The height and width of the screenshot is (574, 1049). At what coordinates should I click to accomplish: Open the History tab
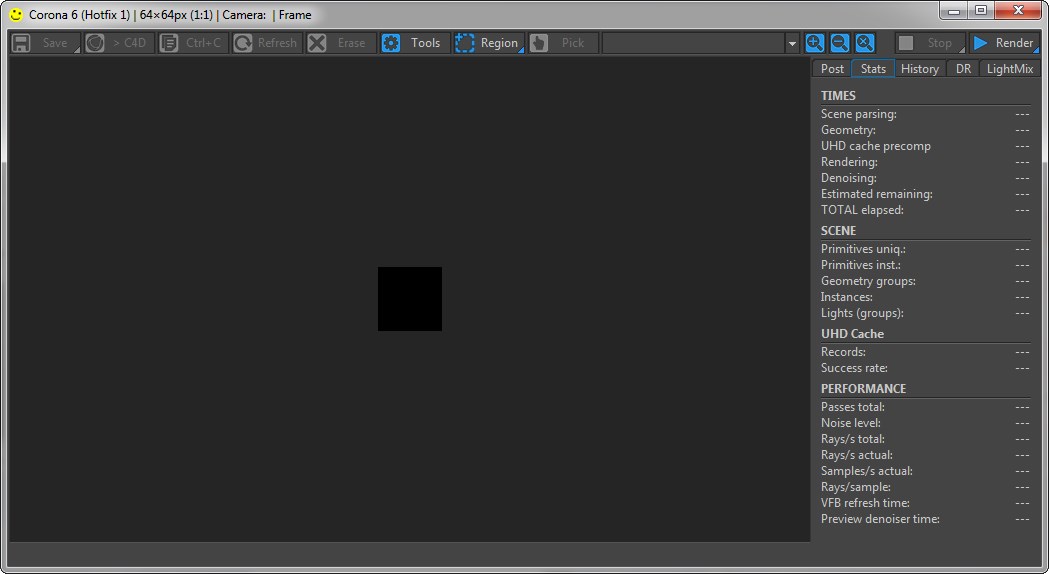(x=920, y=68)
